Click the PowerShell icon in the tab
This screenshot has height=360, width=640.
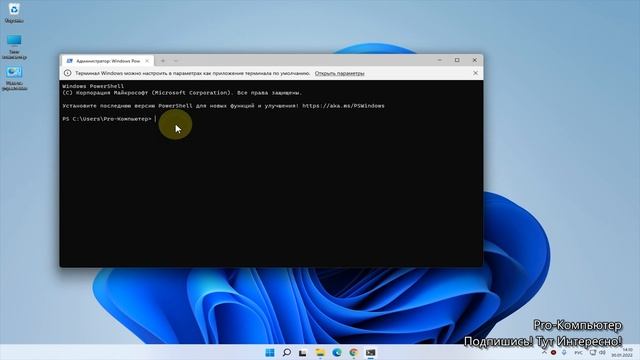[69, 61]
